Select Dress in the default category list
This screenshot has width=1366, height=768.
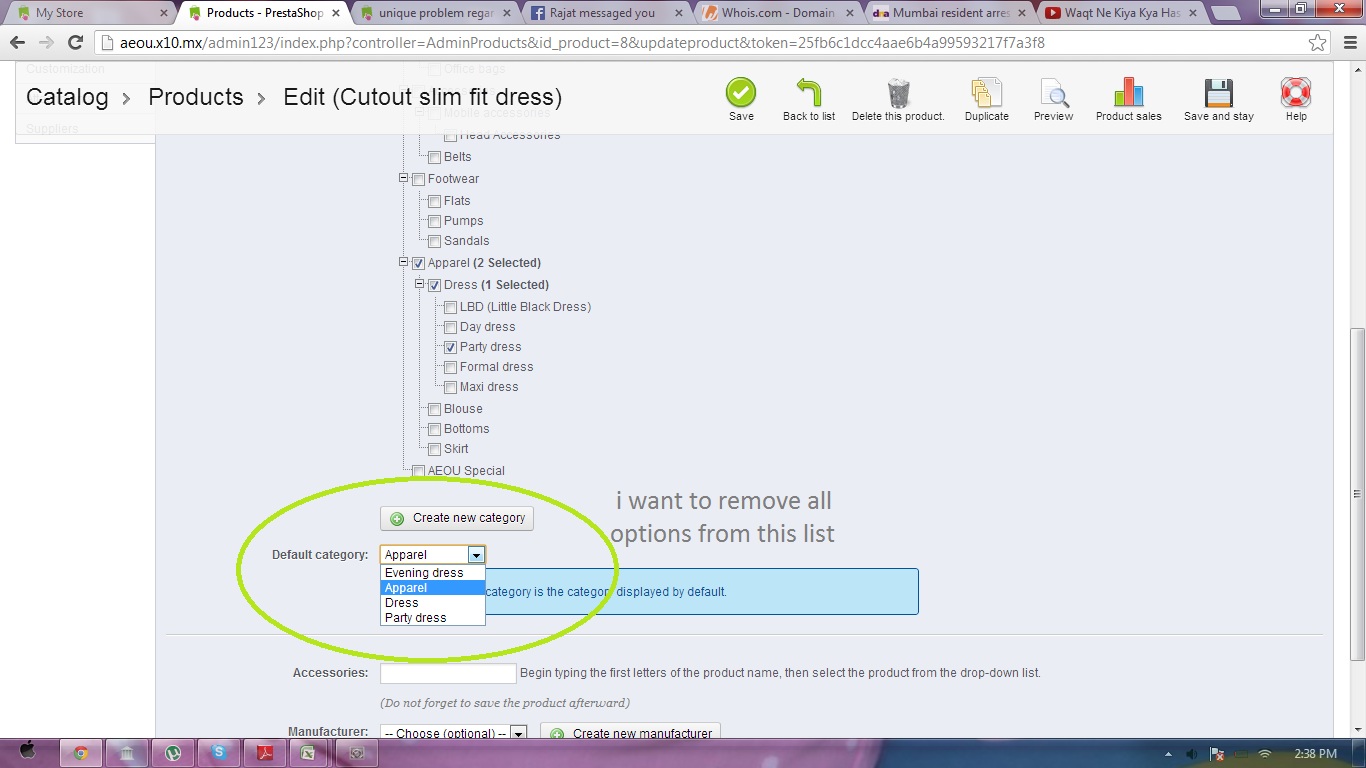[x=433, y=603]
